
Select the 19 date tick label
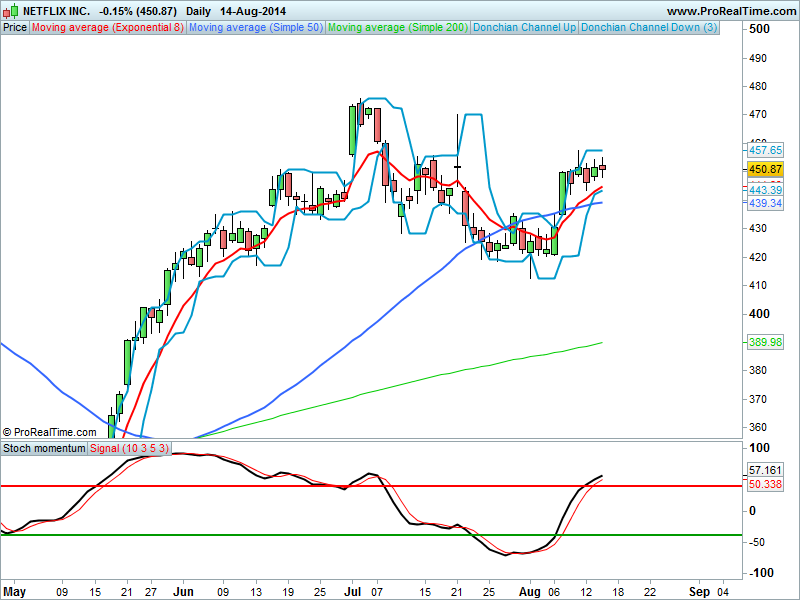(288, 592)
